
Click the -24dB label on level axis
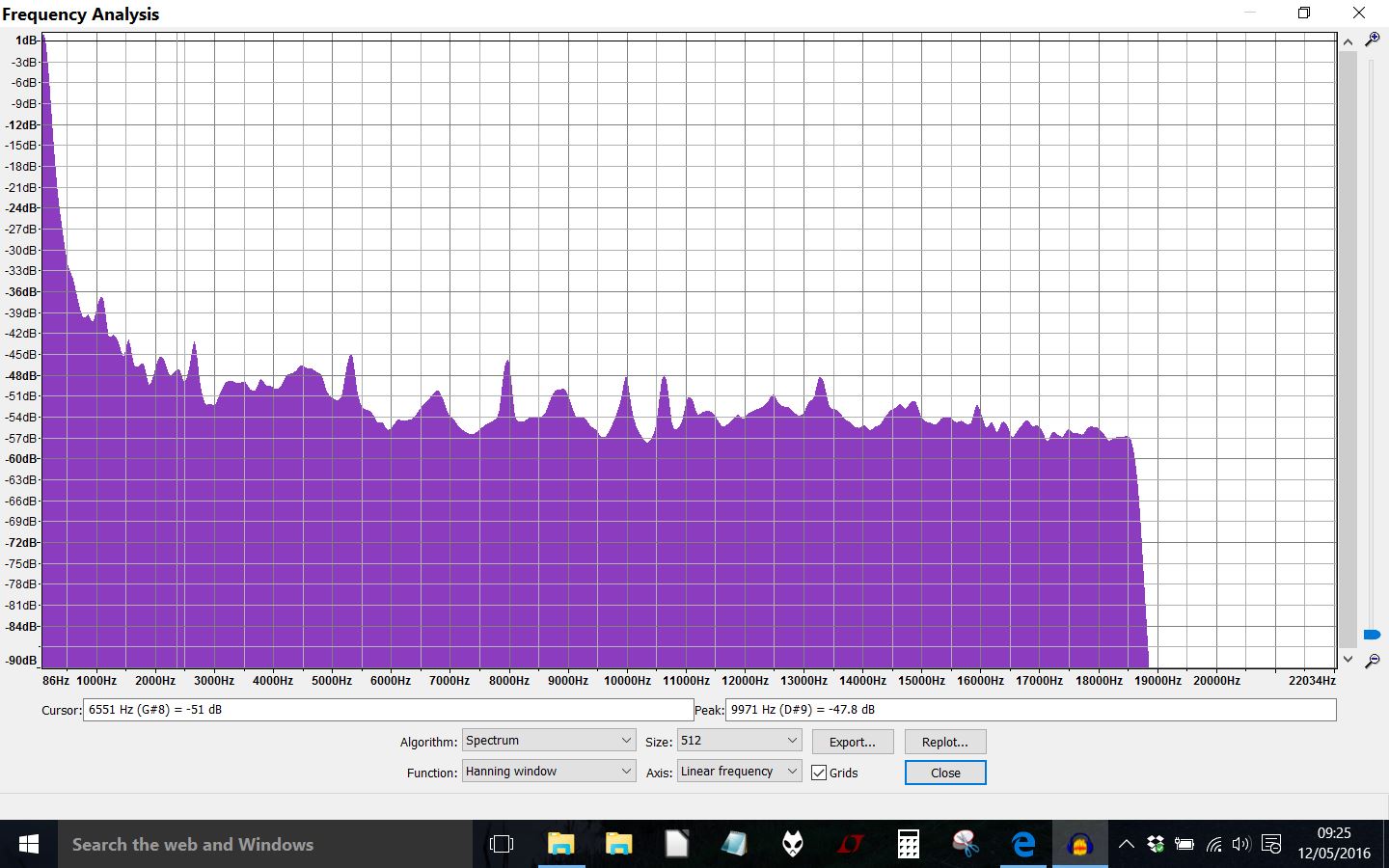pos(22,208)
